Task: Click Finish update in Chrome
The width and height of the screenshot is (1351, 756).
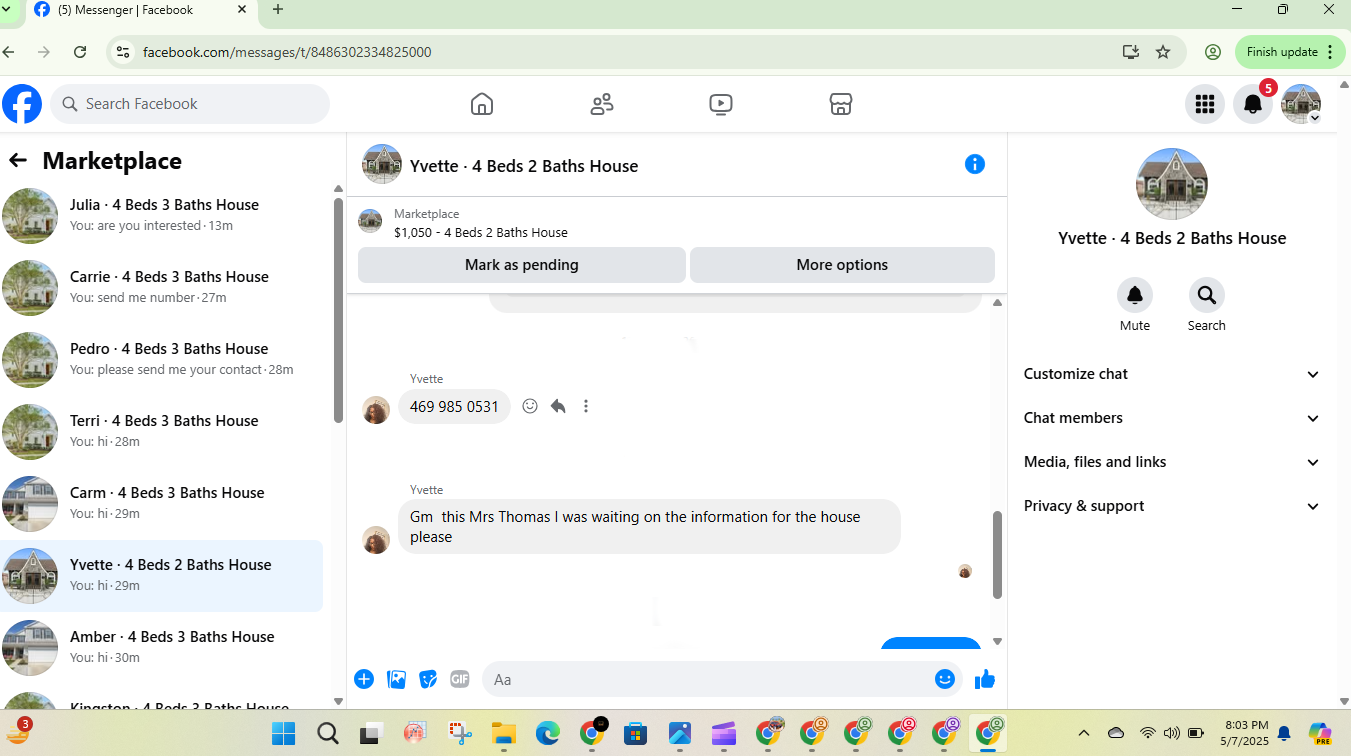Action: pos(1290,52)
